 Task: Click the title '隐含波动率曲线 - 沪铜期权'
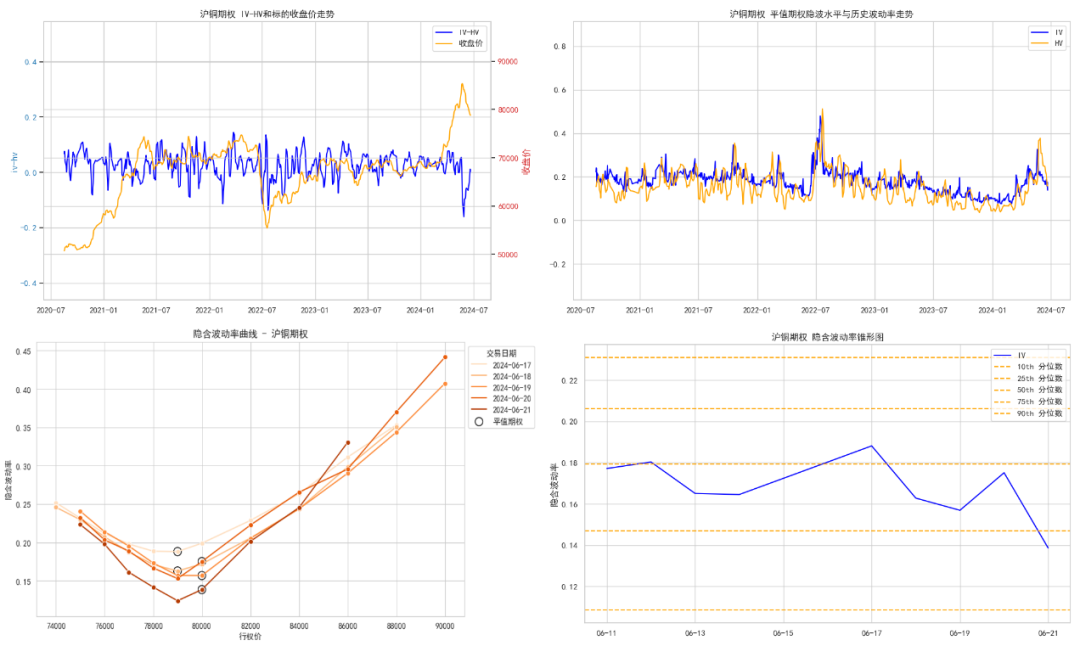250,334
